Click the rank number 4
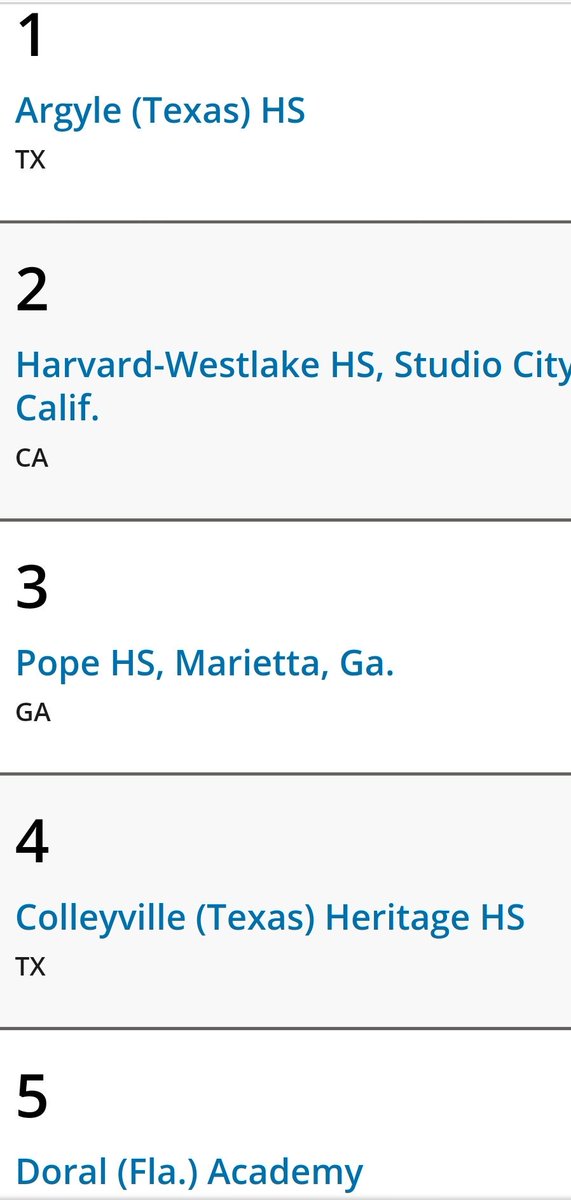The width and height of the screenshot is (571, 1200). [32, 842]
